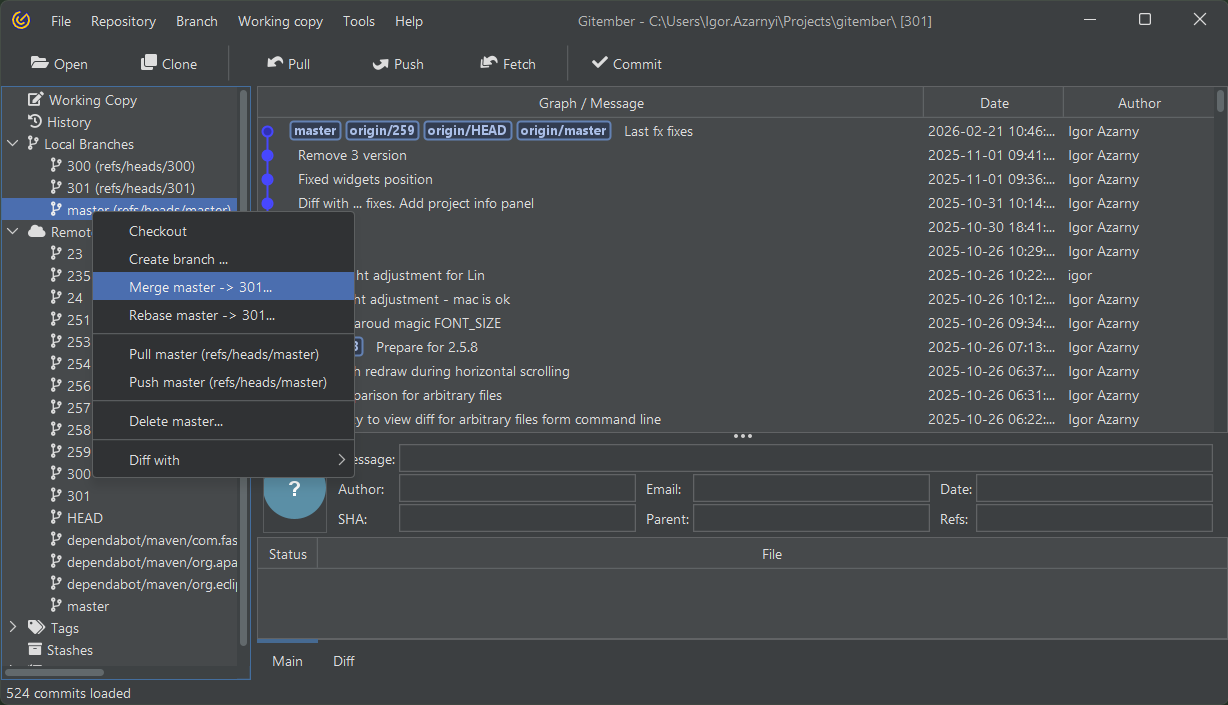The image size is (1228, 705).
Task: Switch to the Diff tab
Action: click(343, 661)
